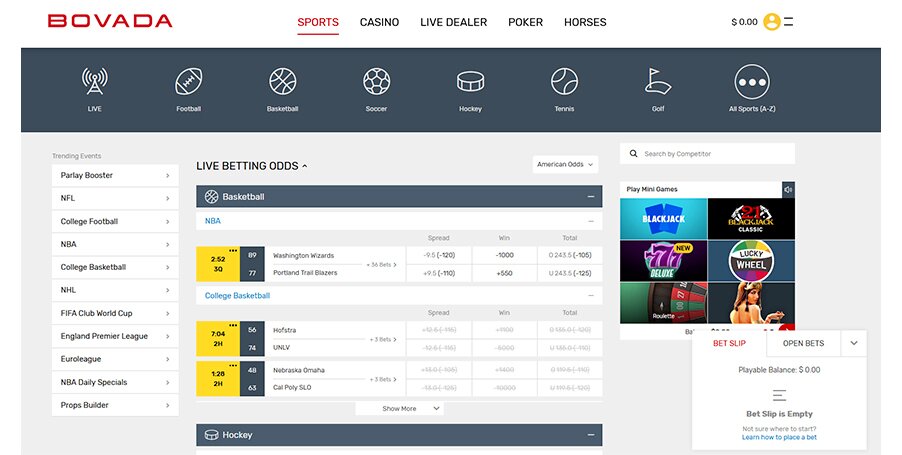
Task: Bet Wizards spread -9.5 (-120)
Action: click(438, 255)
